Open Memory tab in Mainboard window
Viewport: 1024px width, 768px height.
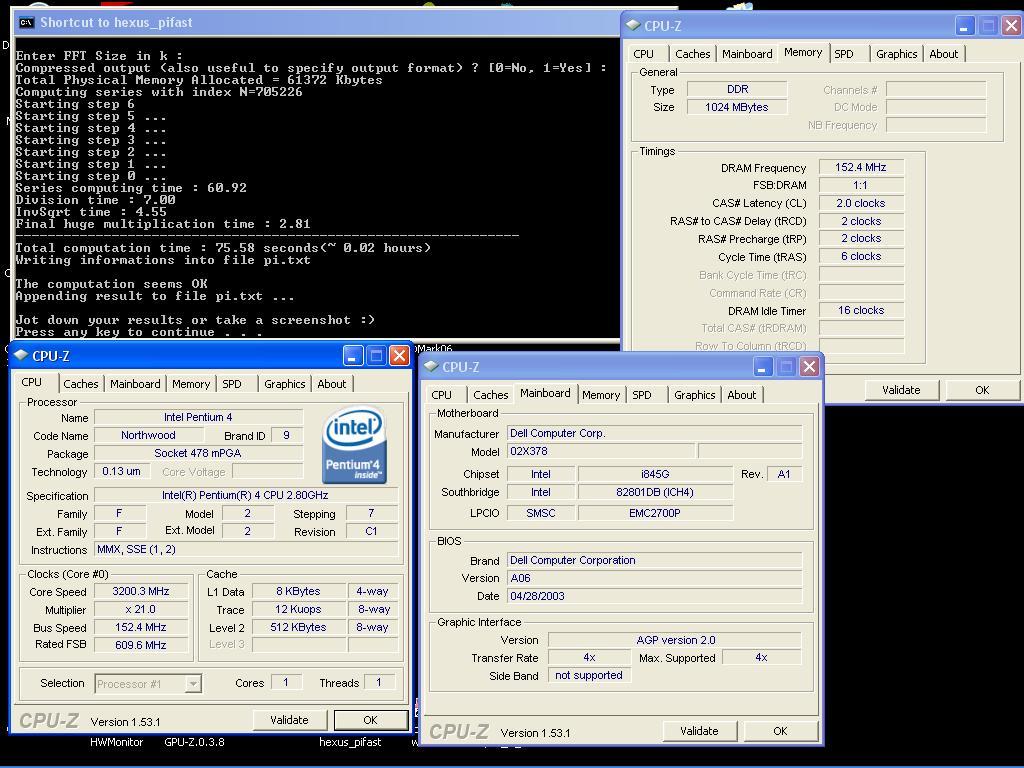coord(601,395)
